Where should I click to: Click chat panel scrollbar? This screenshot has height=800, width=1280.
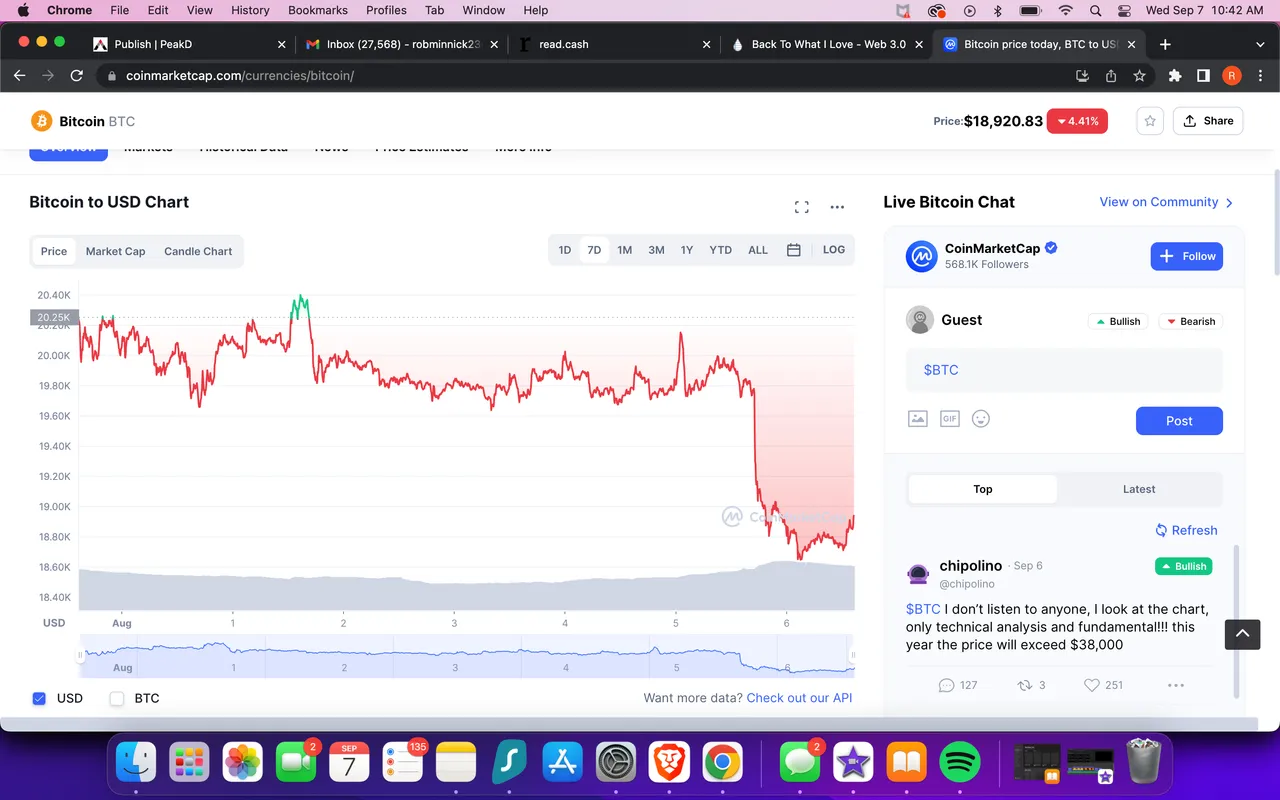tap(1235, 620)
